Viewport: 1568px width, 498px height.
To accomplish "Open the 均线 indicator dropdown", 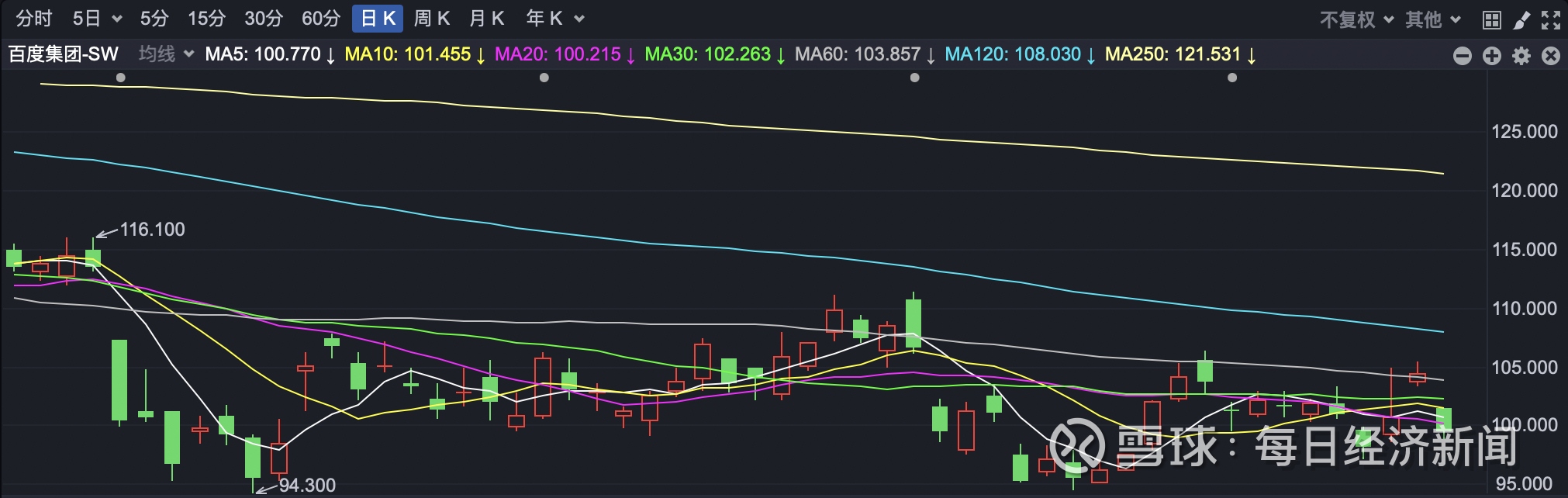I will tap(166, 54).
